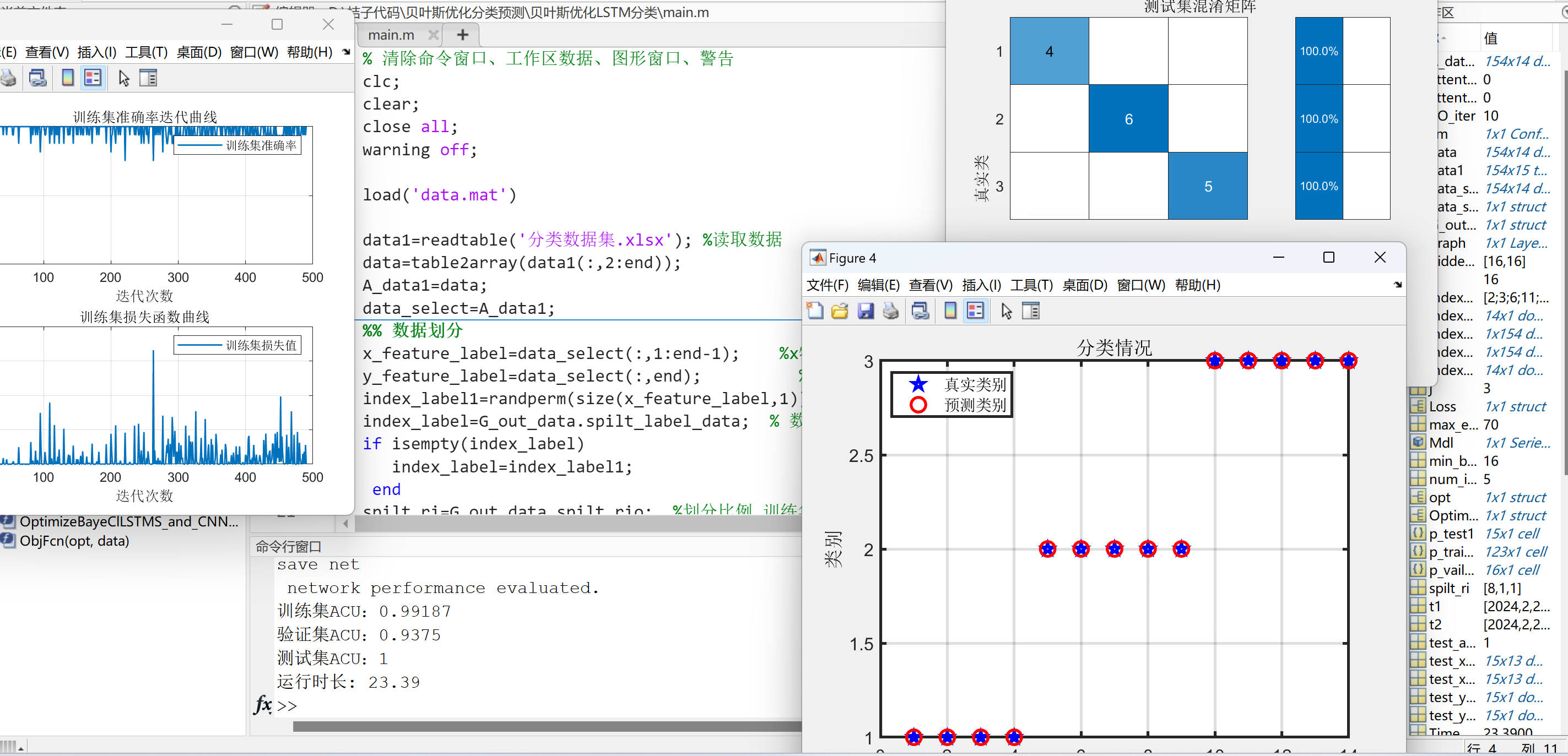This screenshot has width=1568, height=756.
Task: Save Figure 4 with the floppy icon
Action: [x=865, y=311]
